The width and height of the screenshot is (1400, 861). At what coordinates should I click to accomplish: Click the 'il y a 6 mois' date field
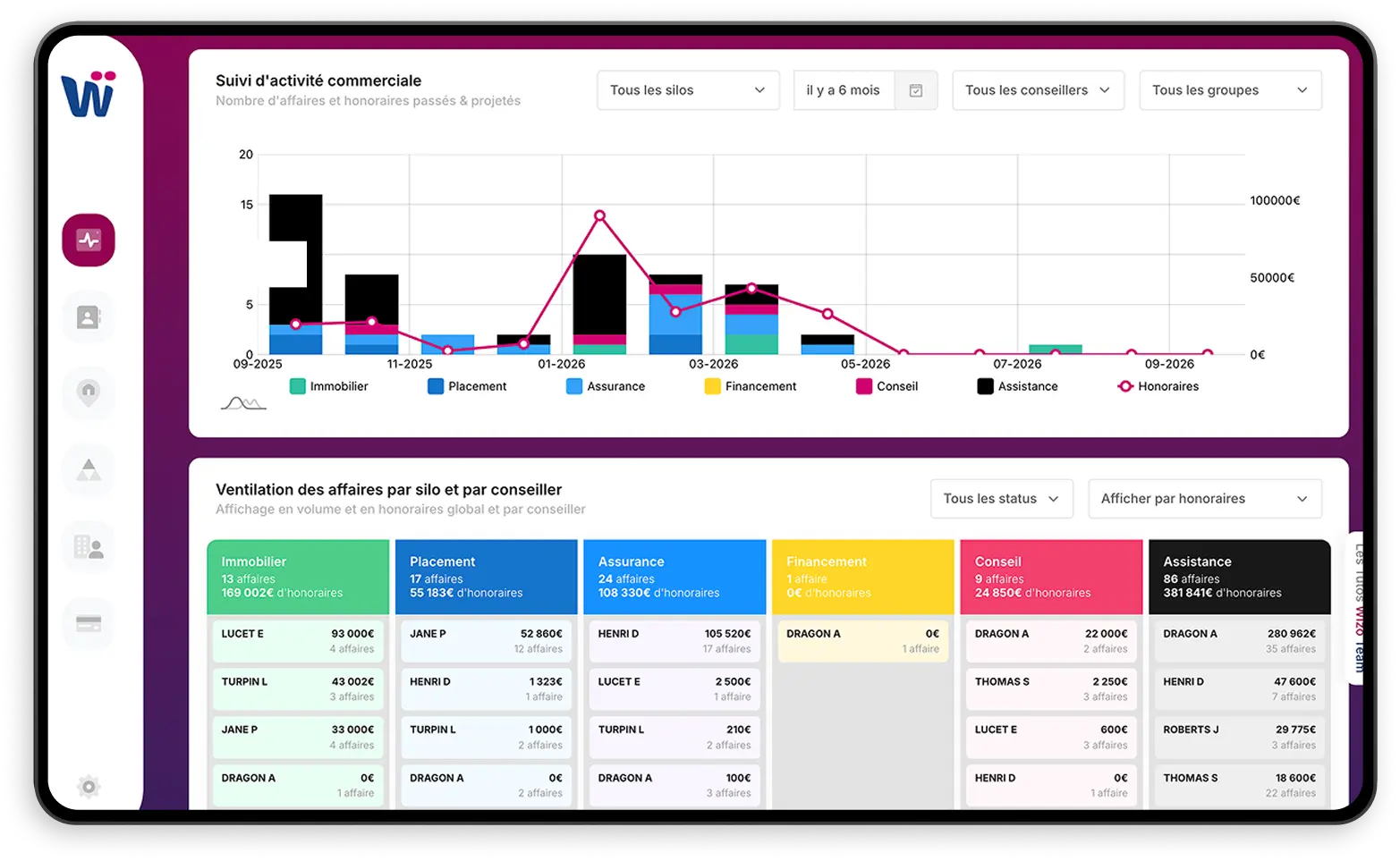(x=844, y=90)
